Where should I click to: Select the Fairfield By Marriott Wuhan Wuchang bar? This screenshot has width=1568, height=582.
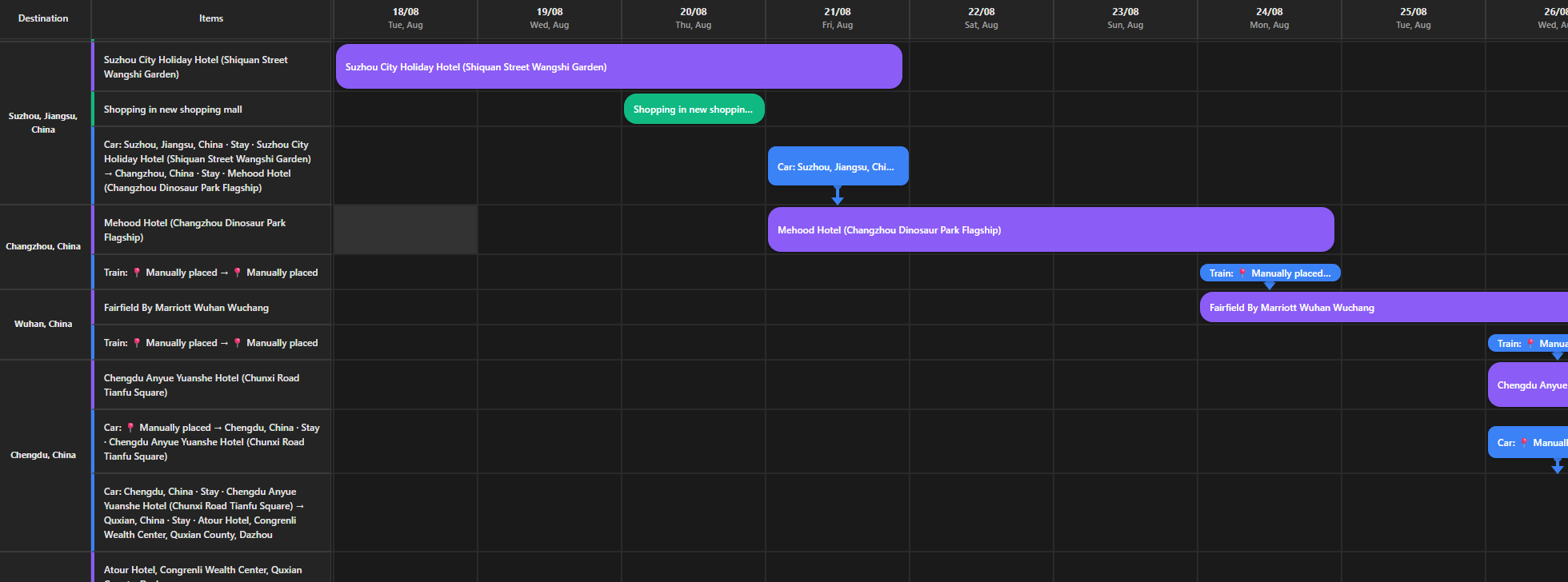point(1383,307)
